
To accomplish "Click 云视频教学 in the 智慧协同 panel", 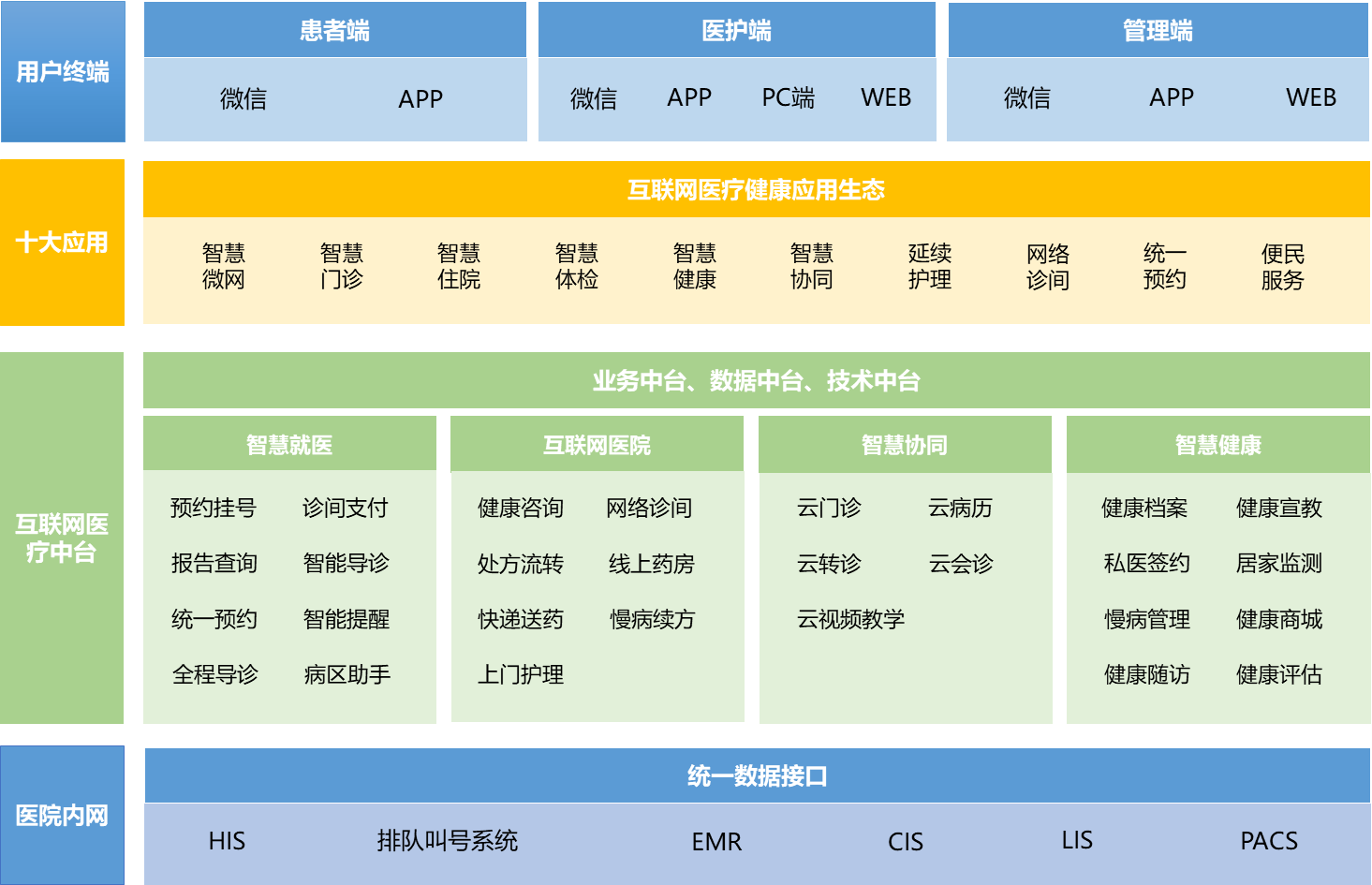I will (x=850, y=619).
